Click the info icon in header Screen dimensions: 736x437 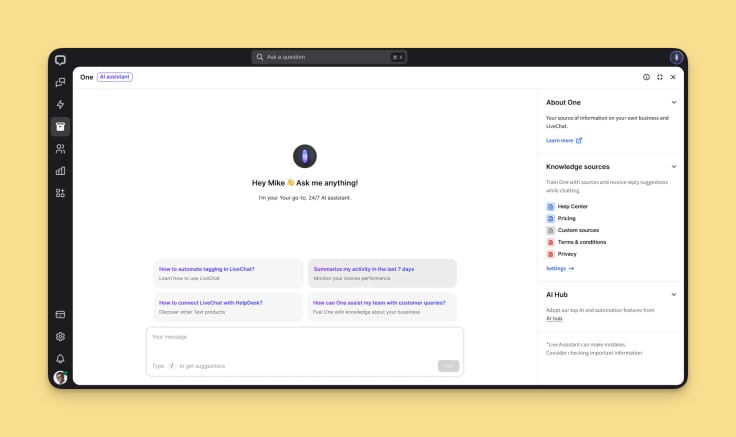coord(646,77)
